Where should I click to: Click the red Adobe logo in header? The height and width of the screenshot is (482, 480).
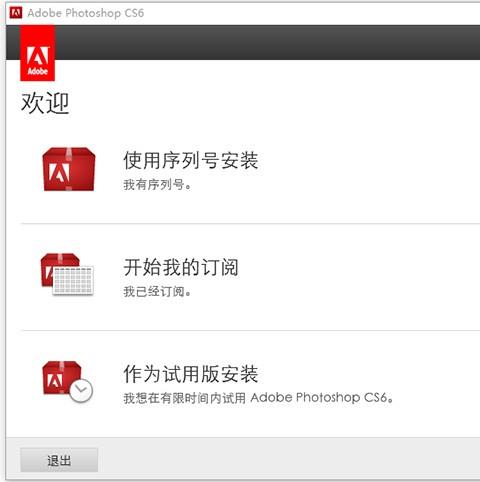click(37, 53)
